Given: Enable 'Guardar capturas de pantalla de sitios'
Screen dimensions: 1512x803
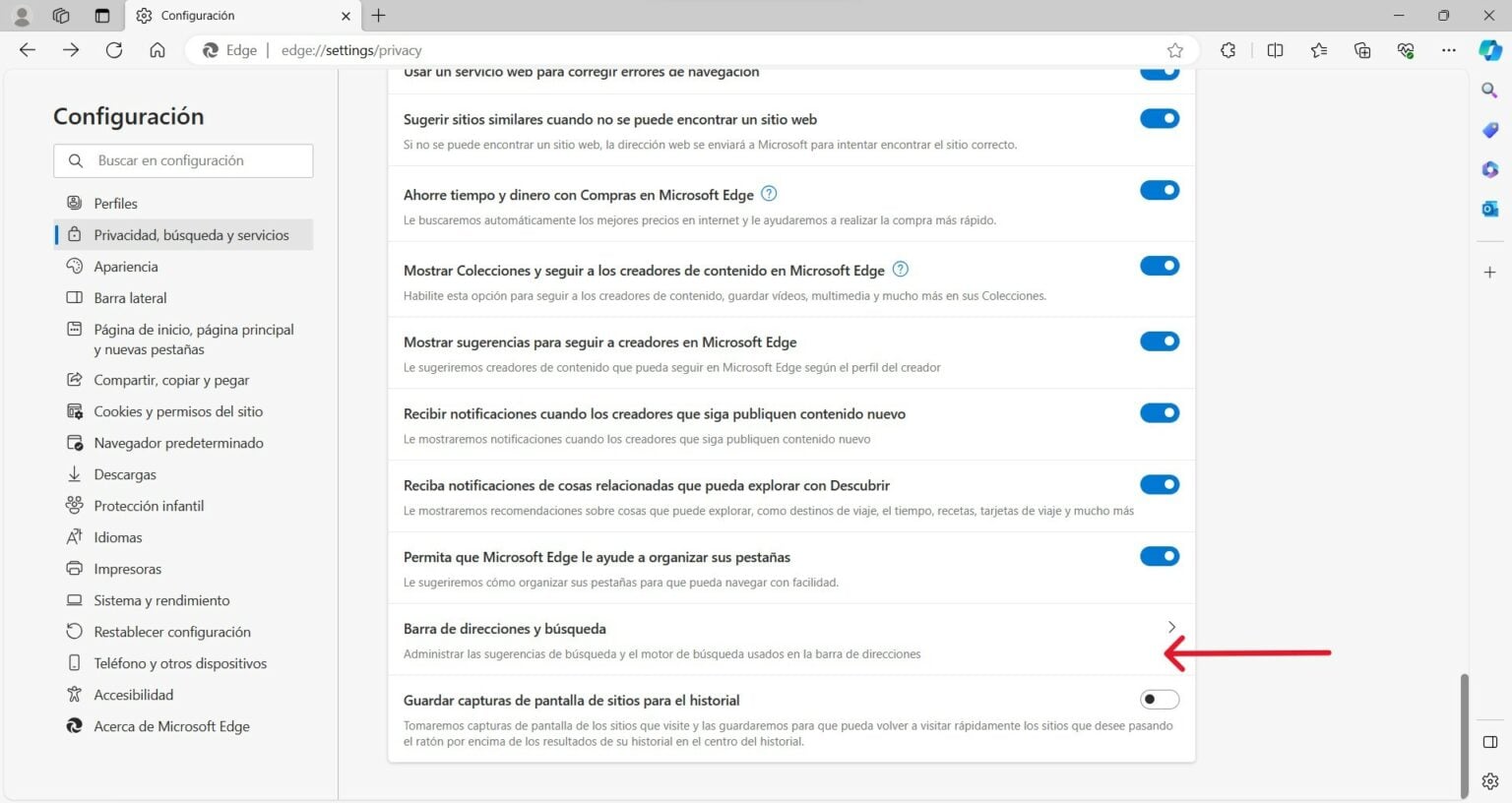Looking at the screenshot, I should tap(1159, 699).
